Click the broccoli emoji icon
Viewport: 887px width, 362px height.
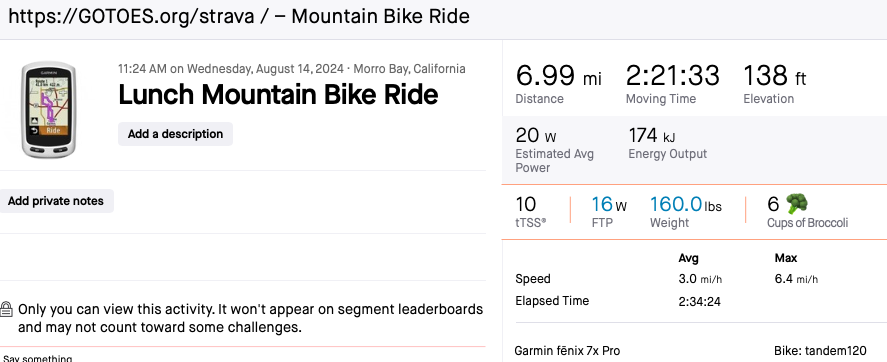click(x=797, y=204)
